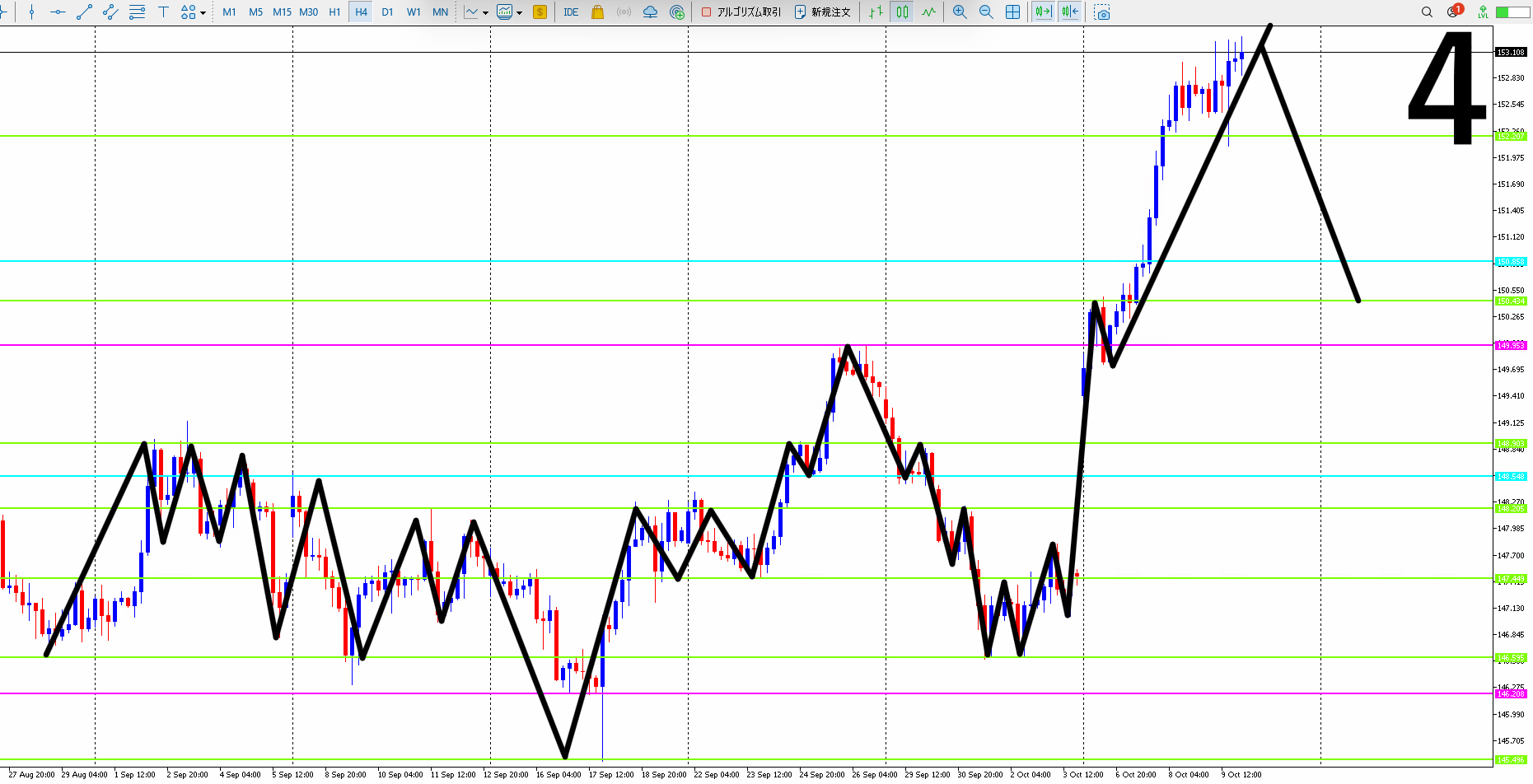
Task: Zoom in on the chart
Action: (x=960, y=12)
